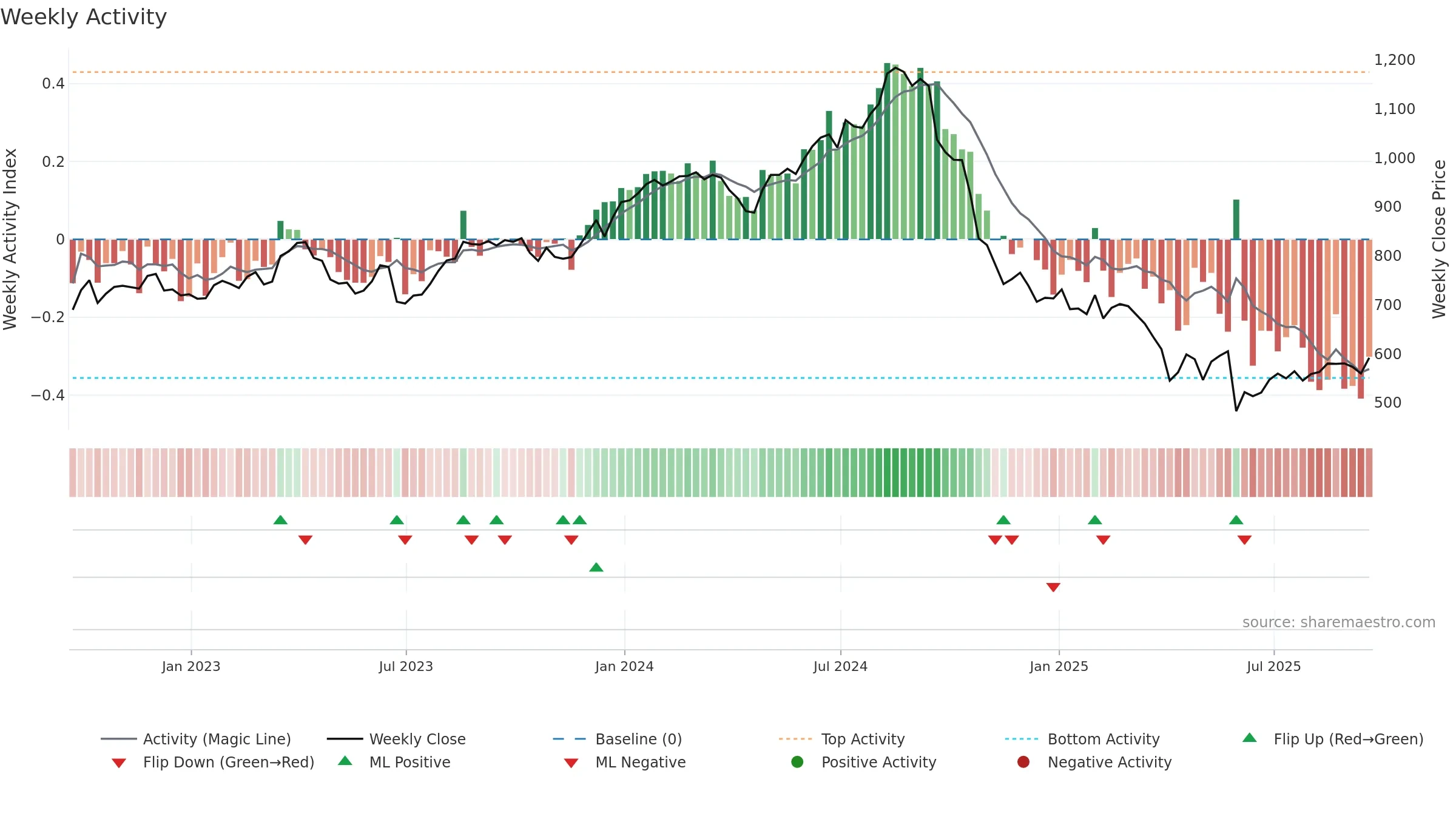Toggle the Negative Activity legend entry

[1094, 762]
